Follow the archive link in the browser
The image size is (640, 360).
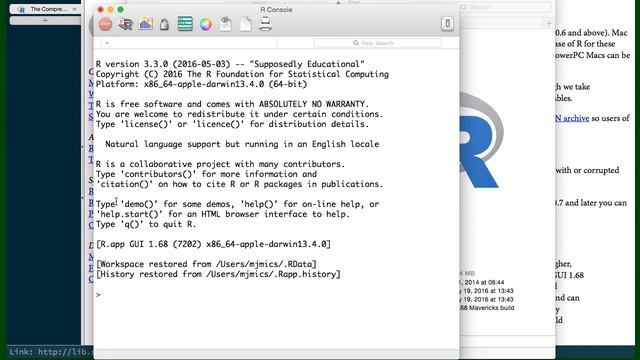click(572, 118)
